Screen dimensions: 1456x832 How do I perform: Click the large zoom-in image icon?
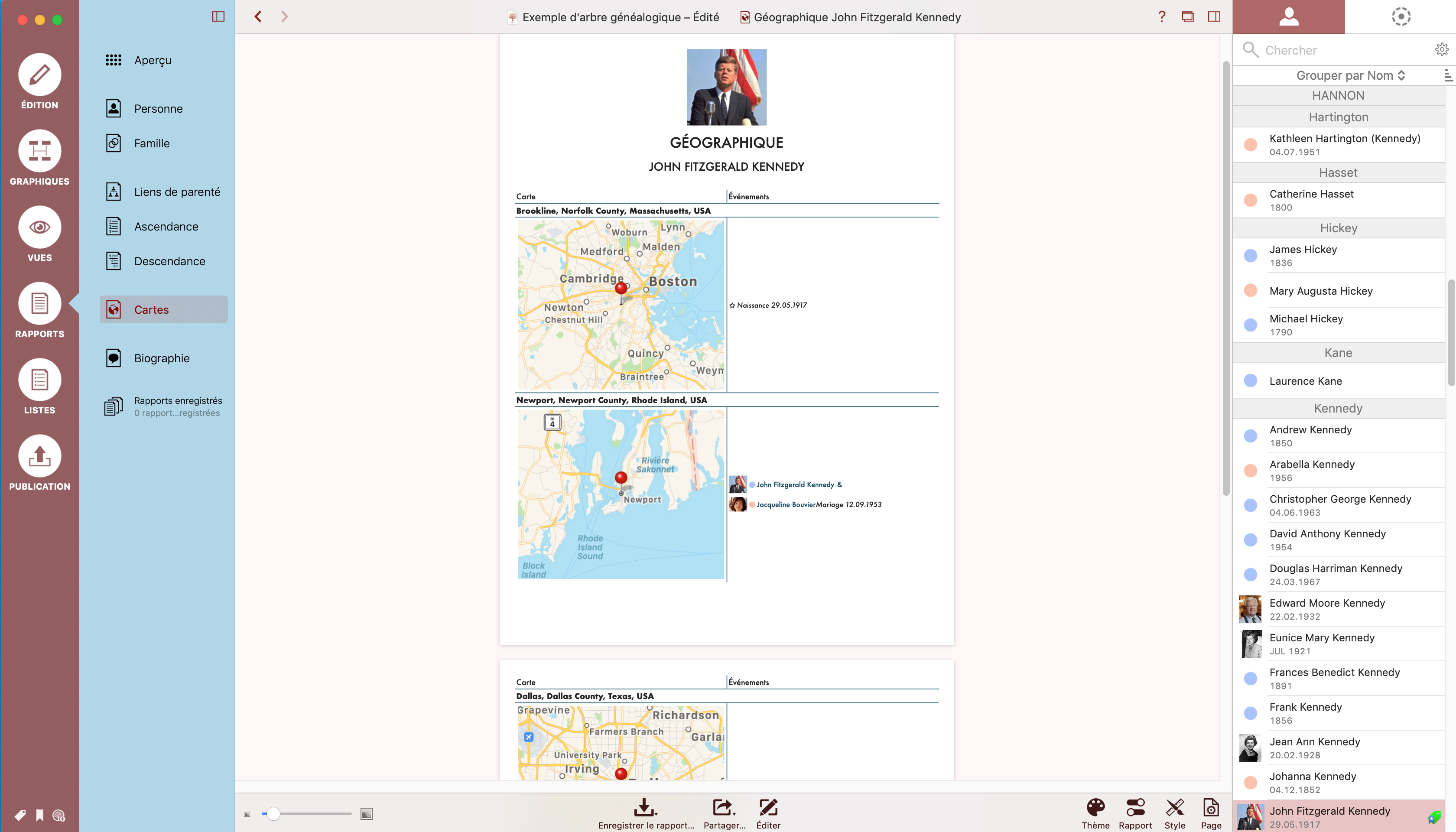pyautogui.click(x=366, y=814)
